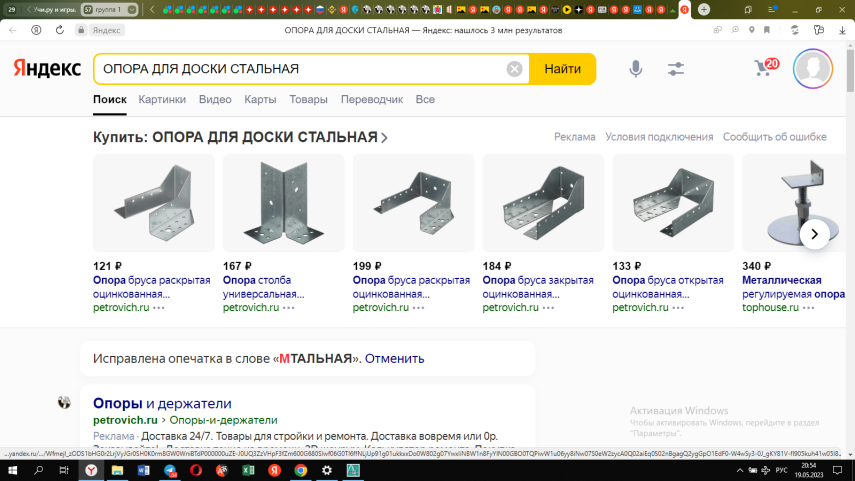Open Excel from the taskbar

(248, 470)
